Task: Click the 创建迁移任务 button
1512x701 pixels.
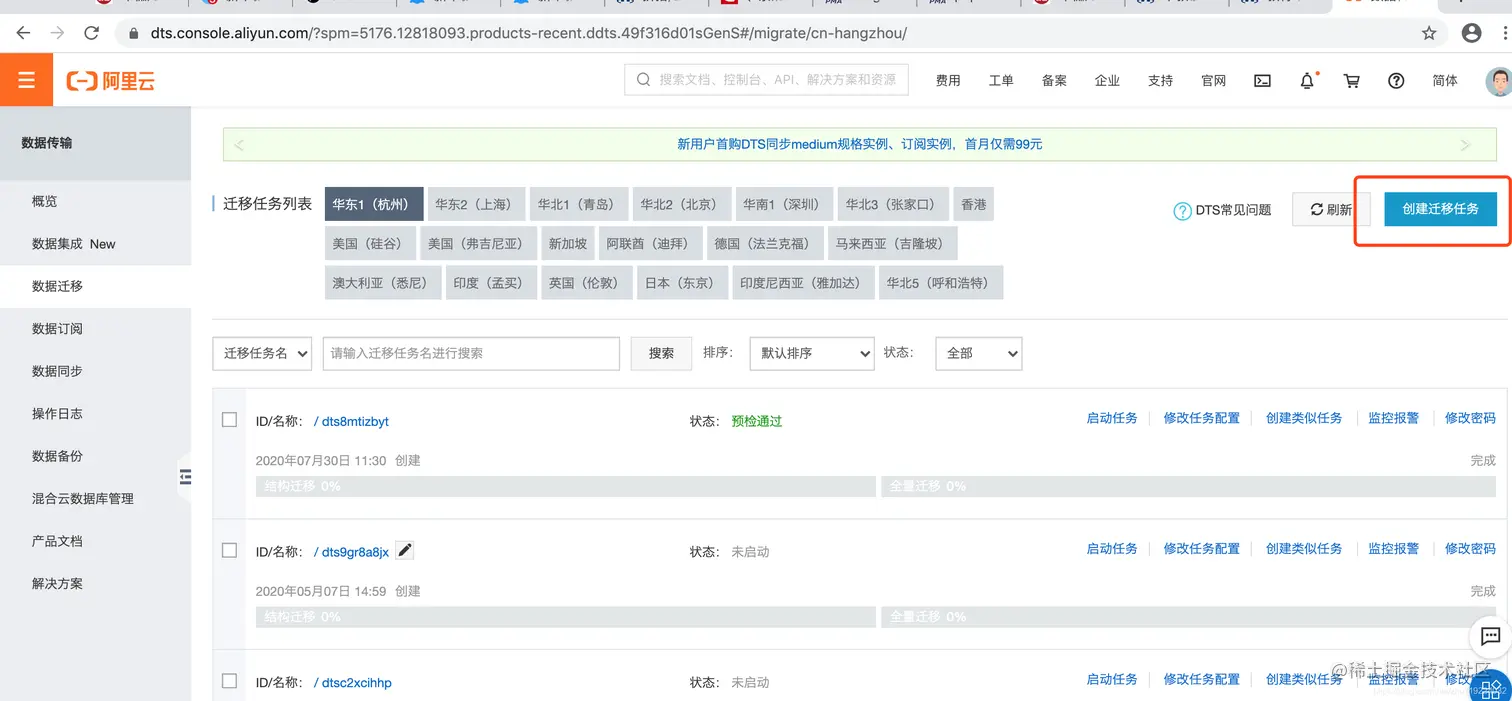Action: 1440,210
